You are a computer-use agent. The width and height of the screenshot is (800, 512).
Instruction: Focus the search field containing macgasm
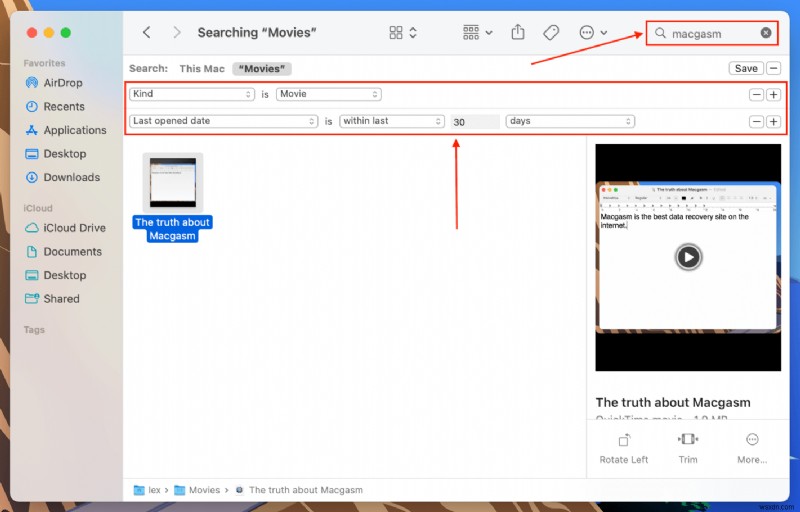click(x=712, y=33)
